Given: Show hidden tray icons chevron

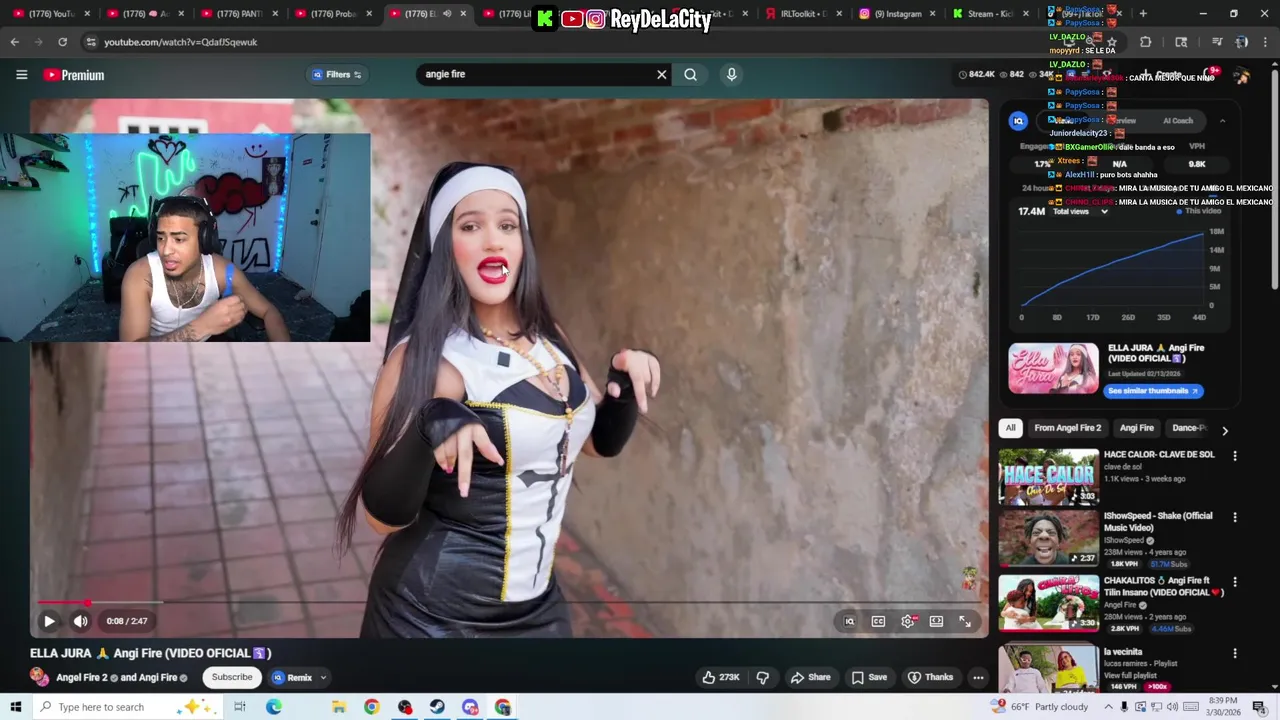Looking at the screenshot, I should pos(1108,707).
